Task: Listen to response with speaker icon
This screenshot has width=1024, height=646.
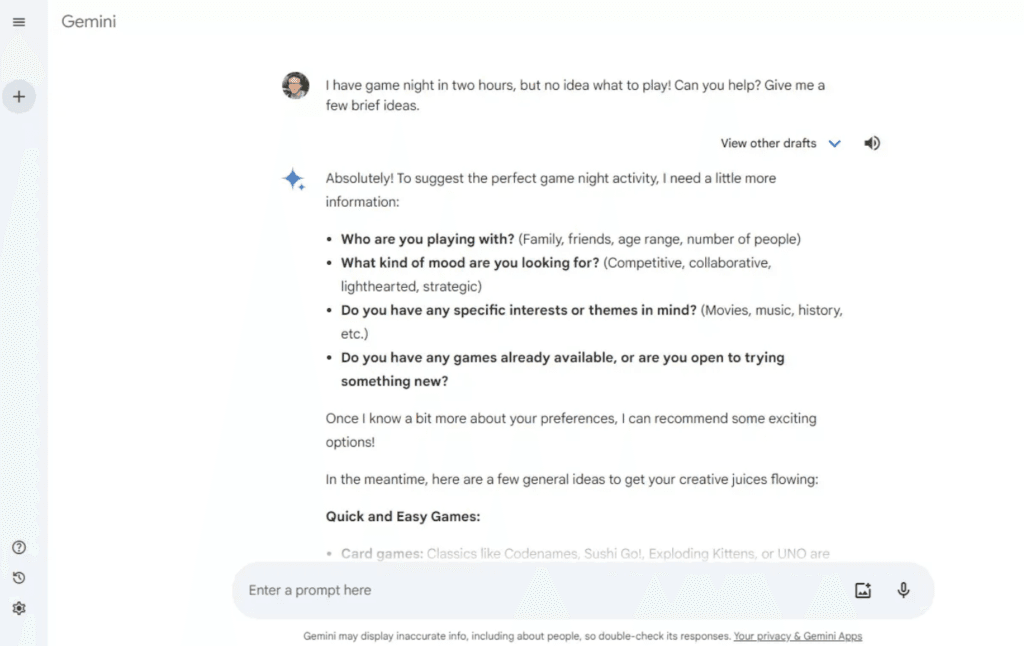Action: point(872,143)
